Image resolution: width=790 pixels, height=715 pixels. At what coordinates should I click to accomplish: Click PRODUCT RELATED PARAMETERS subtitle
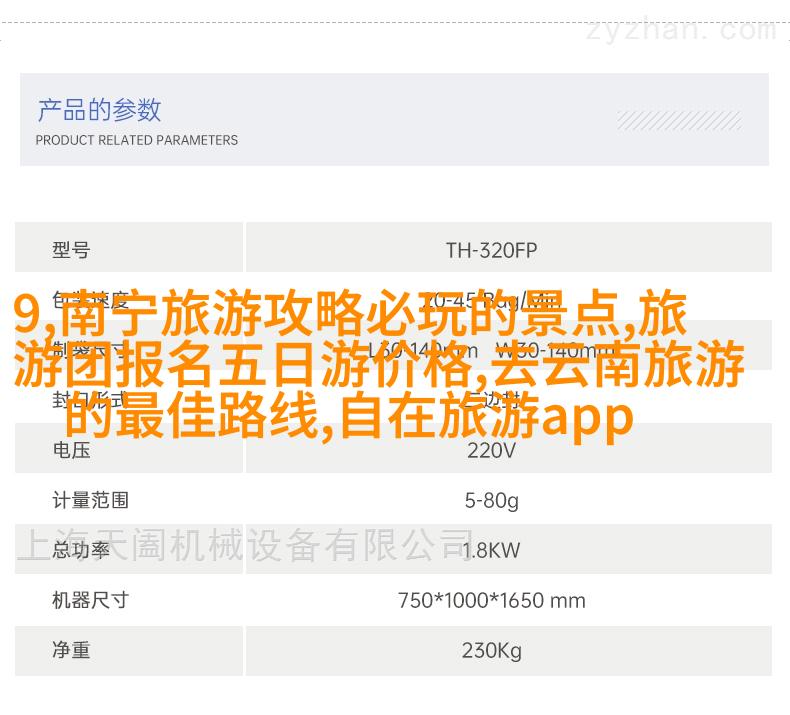click(137, 140)
